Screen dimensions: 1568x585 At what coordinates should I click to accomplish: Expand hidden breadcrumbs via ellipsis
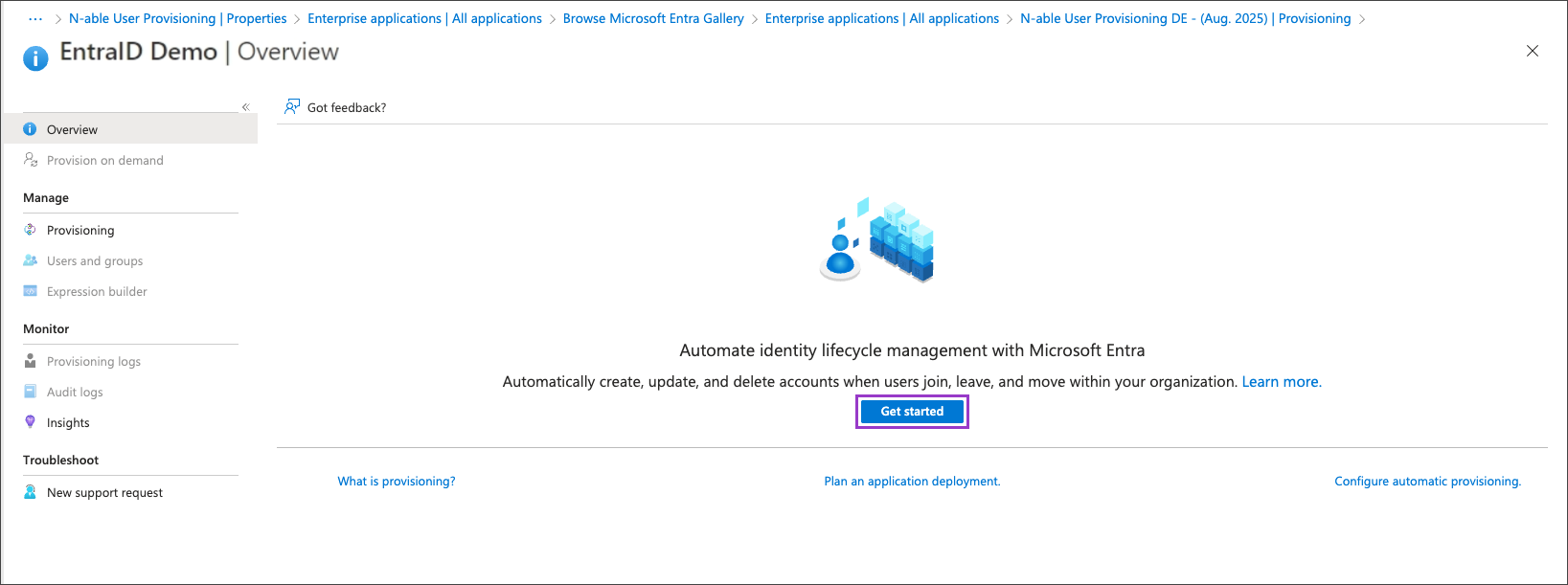click(35, 18)
